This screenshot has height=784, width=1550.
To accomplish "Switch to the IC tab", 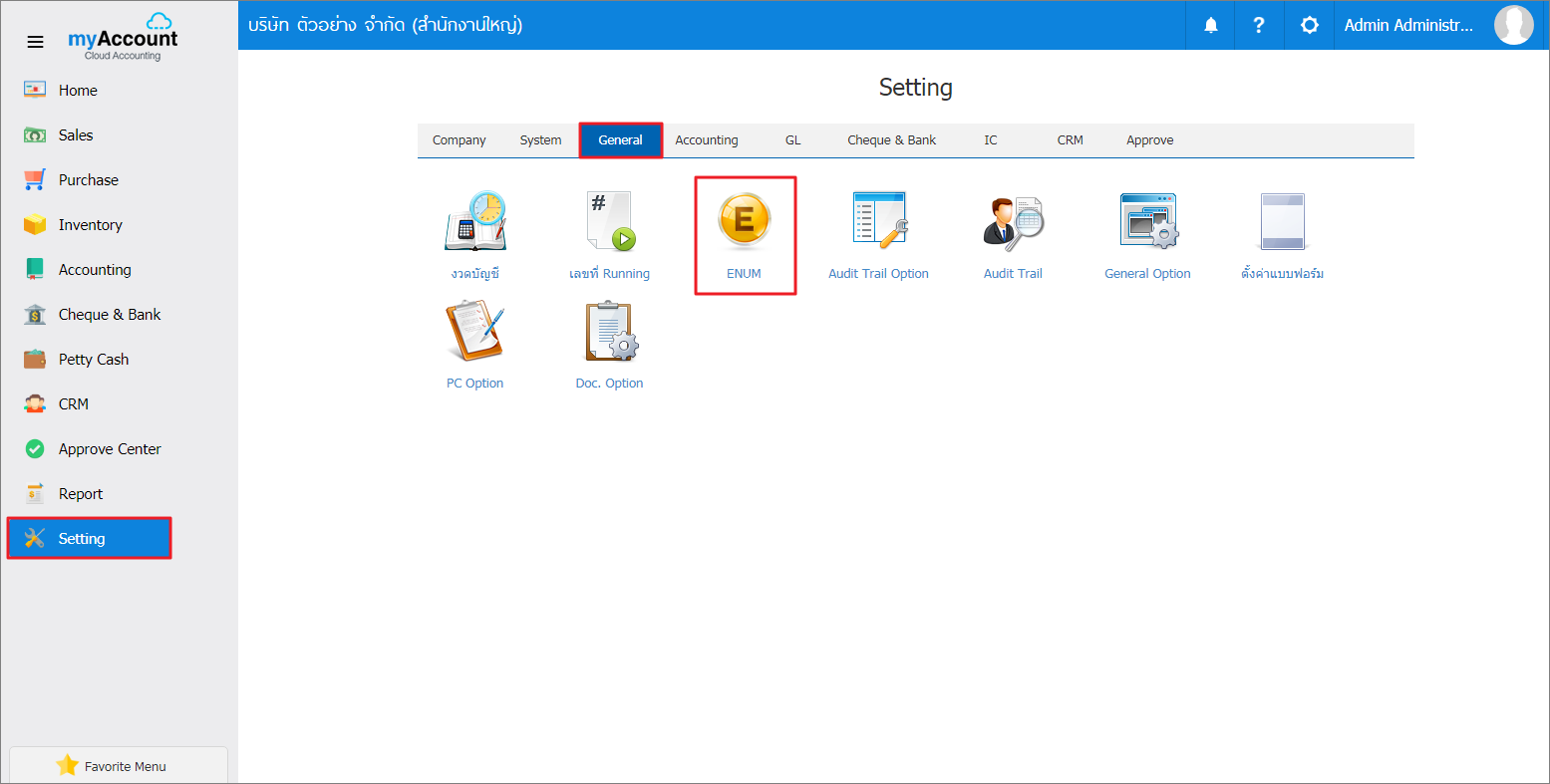I will [991, 140].
